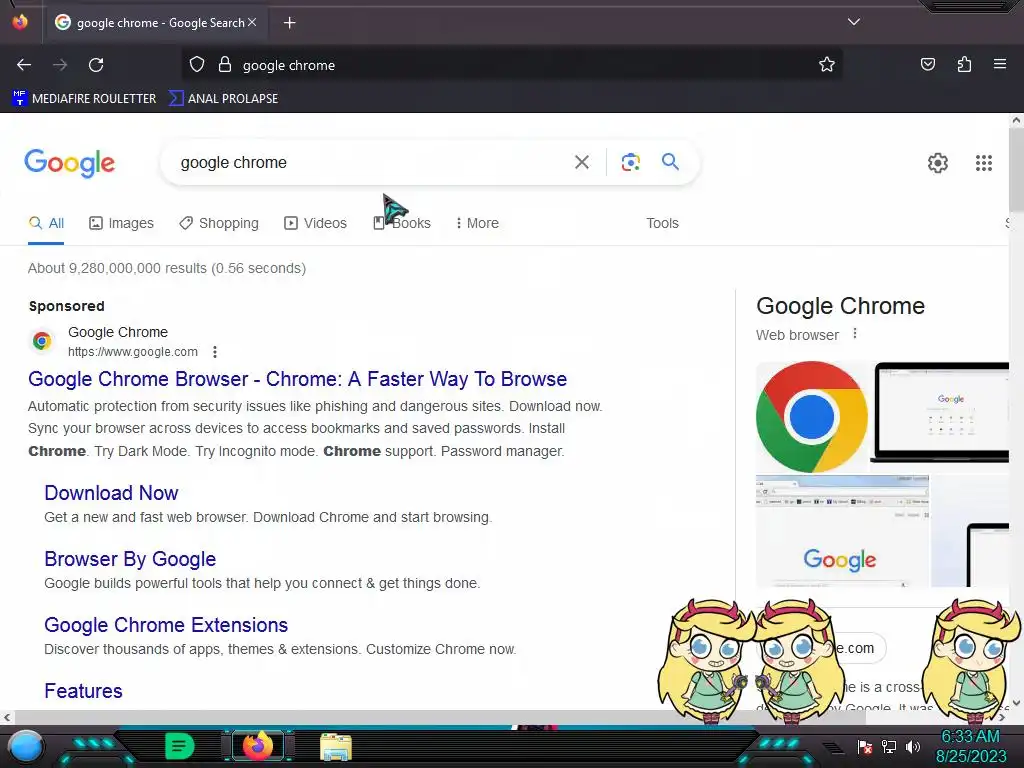
Task: Click the Start orb button
Action: (x=26, y=746)
